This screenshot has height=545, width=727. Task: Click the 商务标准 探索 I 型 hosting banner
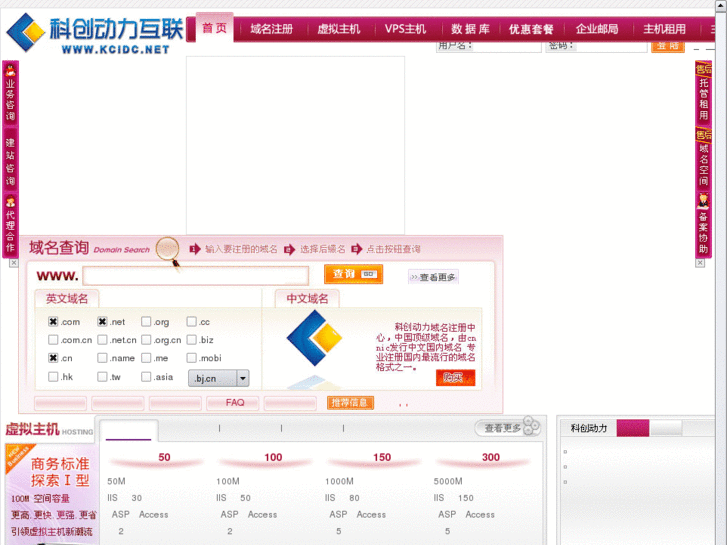tap(52, 494)
